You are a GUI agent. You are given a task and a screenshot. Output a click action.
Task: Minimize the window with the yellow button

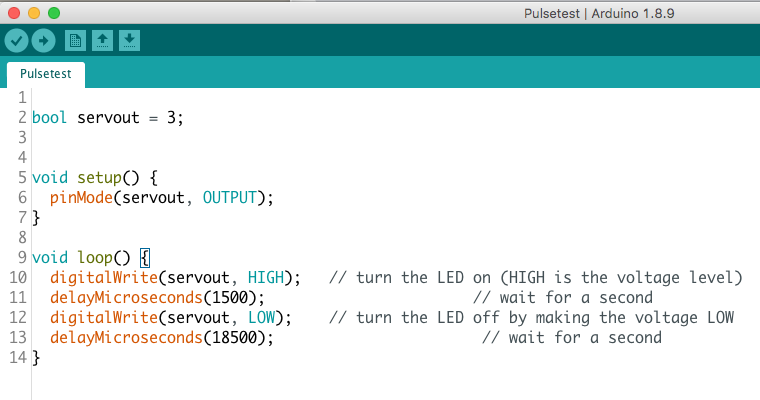pos(34,13)
